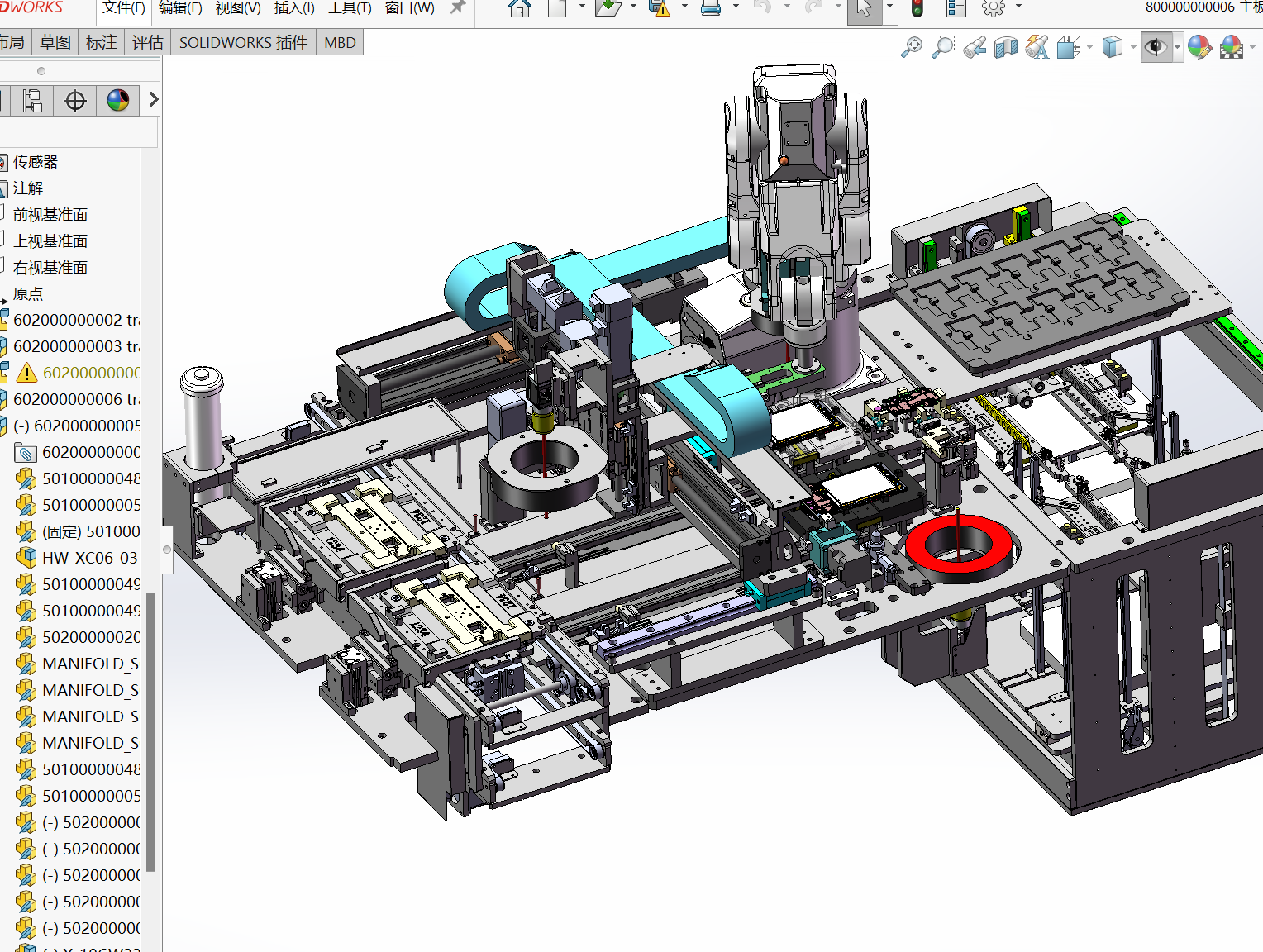Screen dimensions: 1263x952
Task: Switch to the 评估 tab
Action: (x=148, y=42)
